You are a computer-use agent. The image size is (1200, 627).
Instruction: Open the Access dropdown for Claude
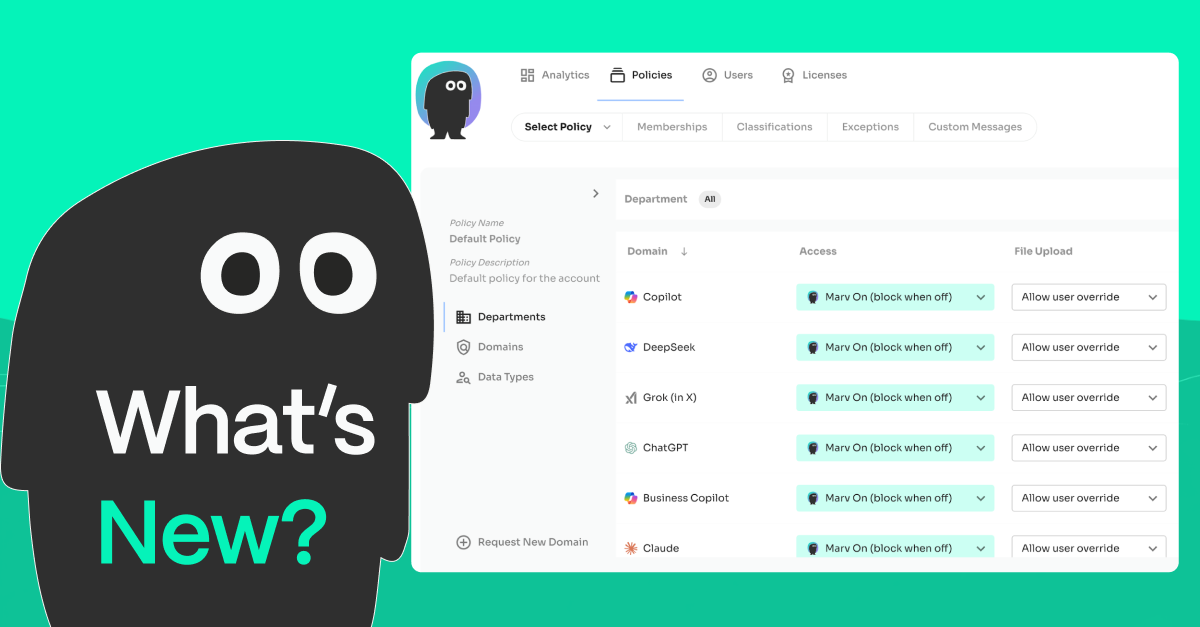pos(895,547)
